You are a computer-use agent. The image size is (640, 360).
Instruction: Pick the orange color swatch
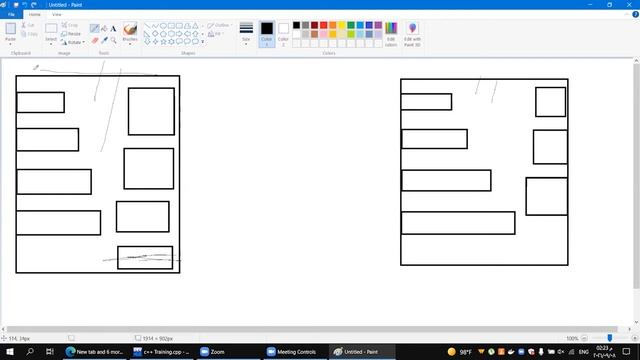(333, 25)
